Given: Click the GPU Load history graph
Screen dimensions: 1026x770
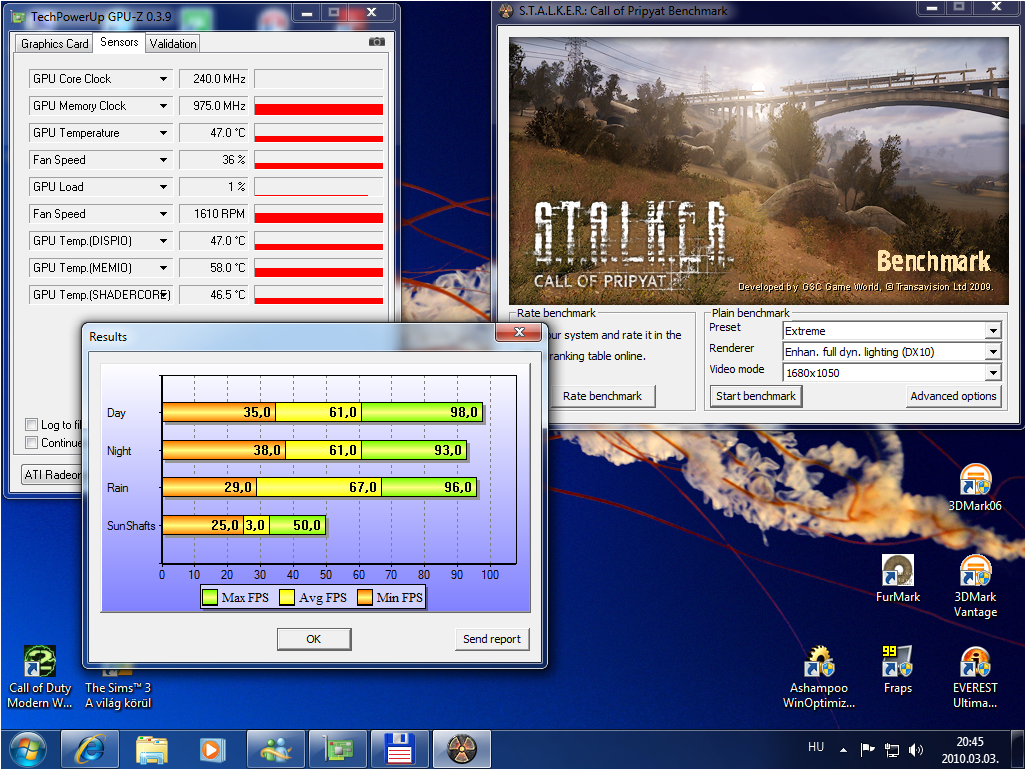Looking at the screenshot, I should click(x=319, y=186).
